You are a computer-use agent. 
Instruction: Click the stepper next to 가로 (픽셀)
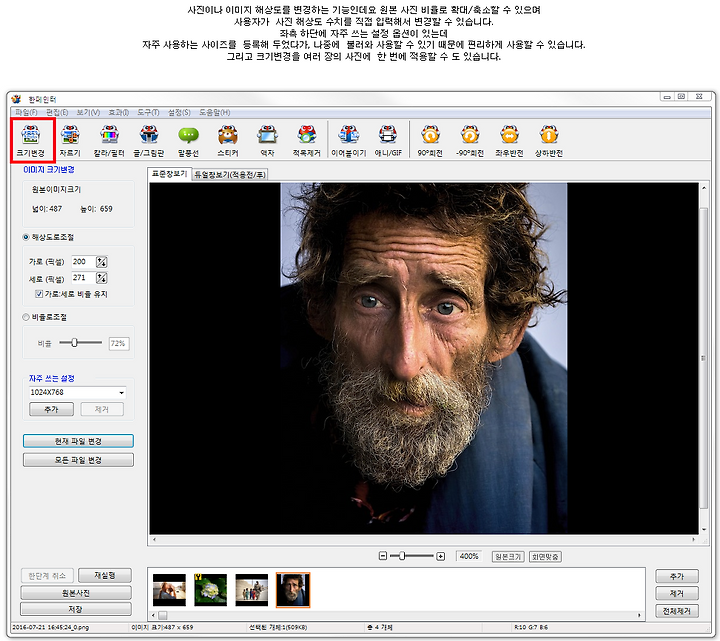point(101,262)
